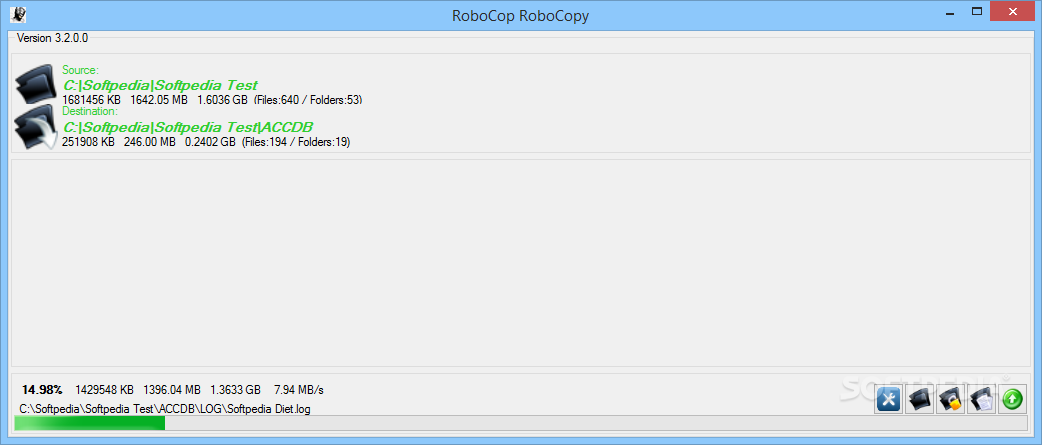The image size is (1042, 445).
Task: Click source size 1.6036 GB
Action: 222,100
